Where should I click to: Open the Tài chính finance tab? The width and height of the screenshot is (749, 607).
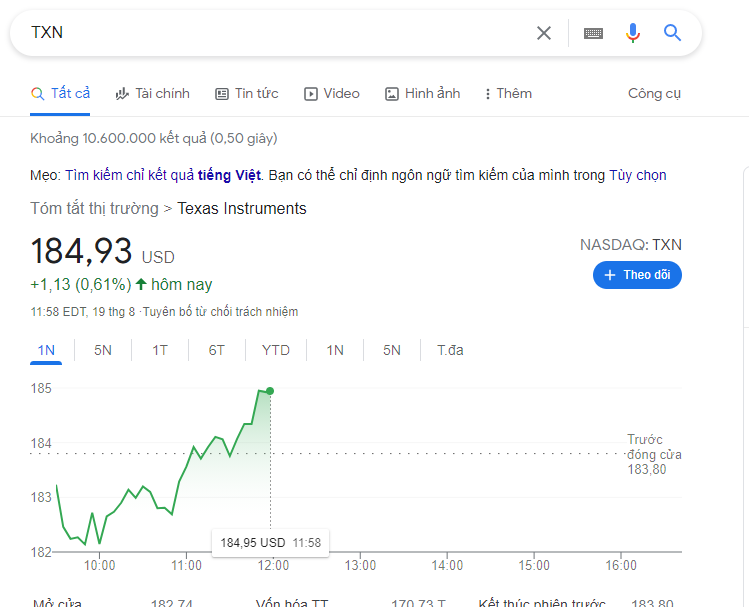pyautogui.click(x=152, y=93)
